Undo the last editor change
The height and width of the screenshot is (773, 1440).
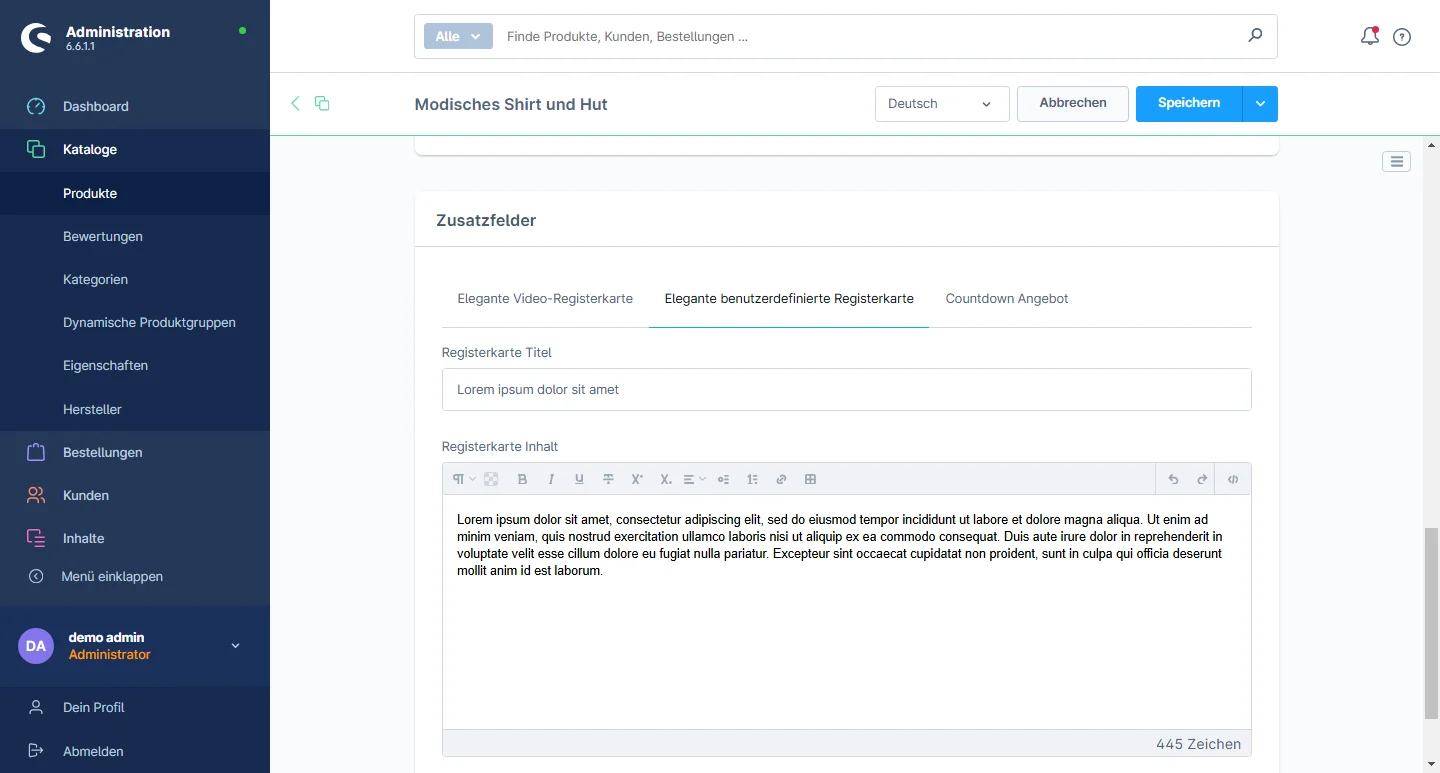click(x=1173, y=480)
